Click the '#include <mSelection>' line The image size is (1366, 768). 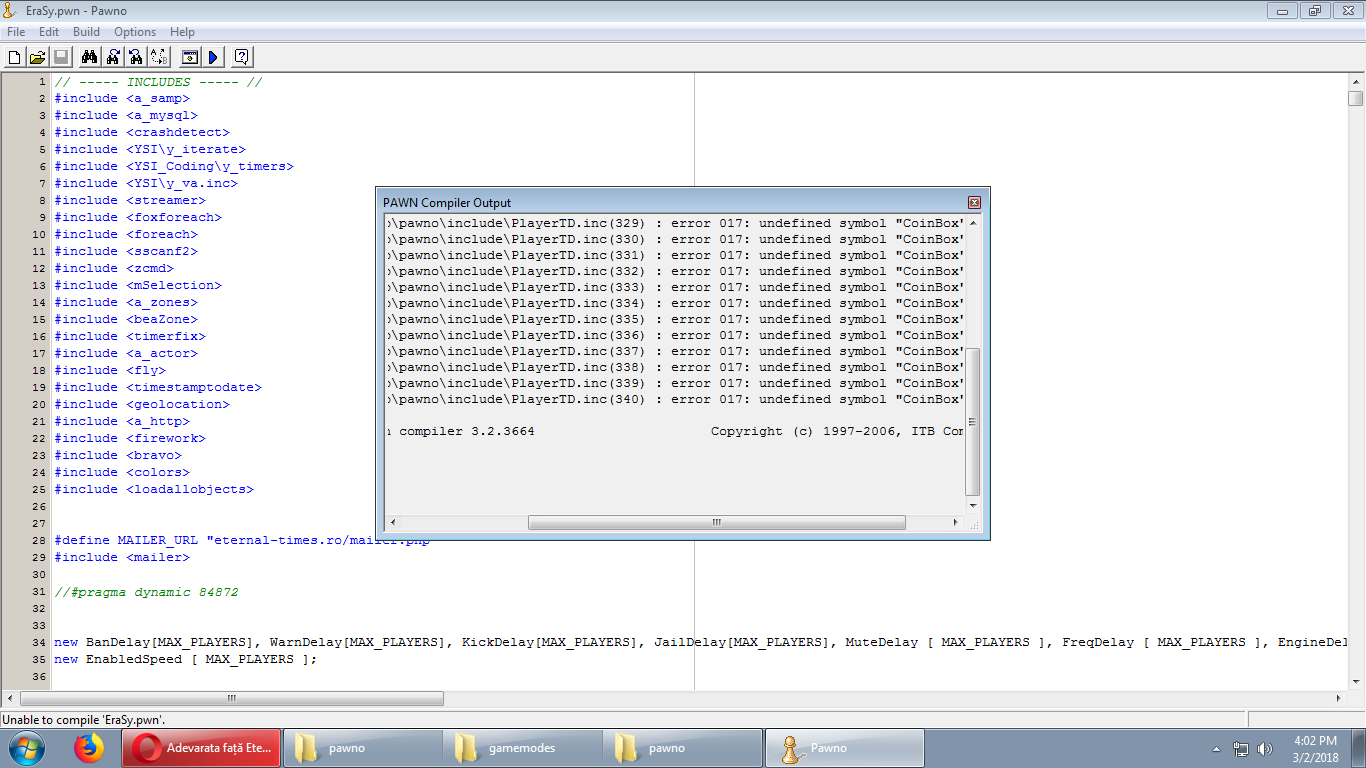tap(138, 285)
